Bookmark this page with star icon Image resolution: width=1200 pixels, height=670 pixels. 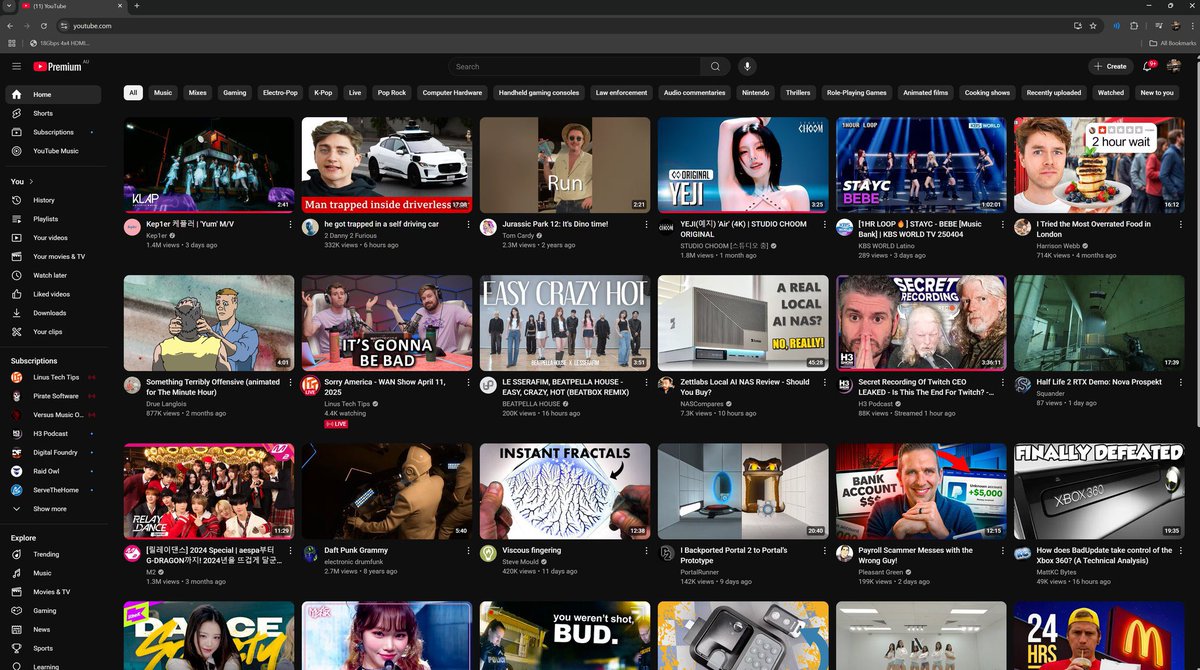coord(1093,25)
